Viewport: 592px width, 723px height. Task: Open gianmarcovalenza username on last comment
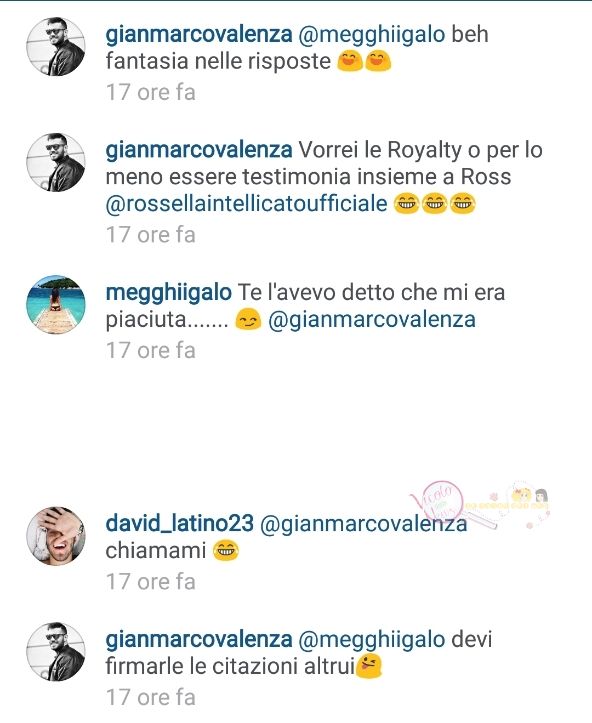click(x=199, y=640)
